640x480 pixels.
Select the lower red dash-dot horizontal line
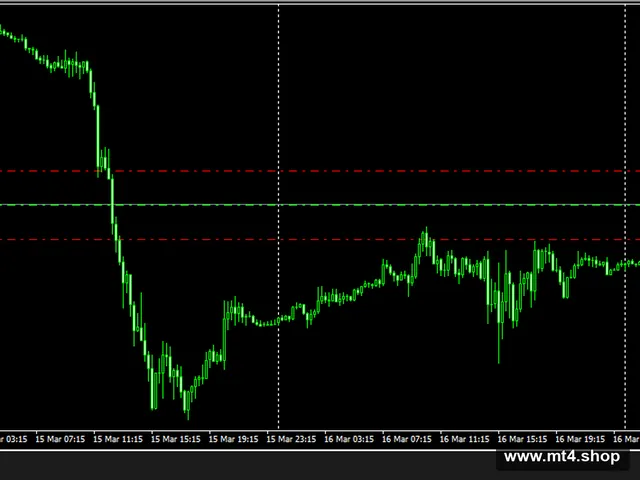320,240
